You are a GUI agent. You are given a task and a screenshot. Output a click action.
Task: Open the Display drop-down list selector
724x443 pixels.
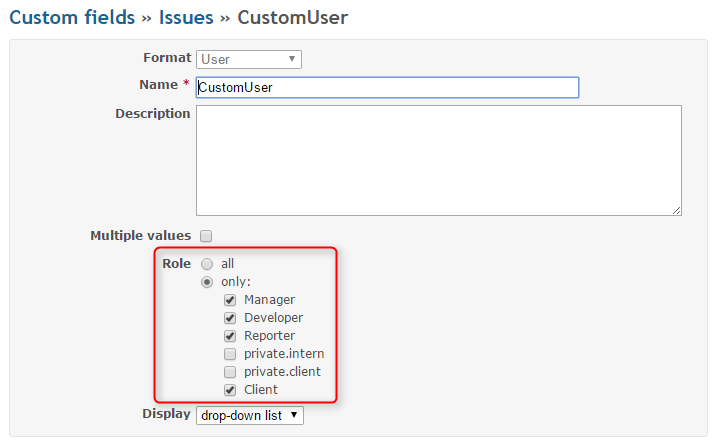tap(250, 415)
